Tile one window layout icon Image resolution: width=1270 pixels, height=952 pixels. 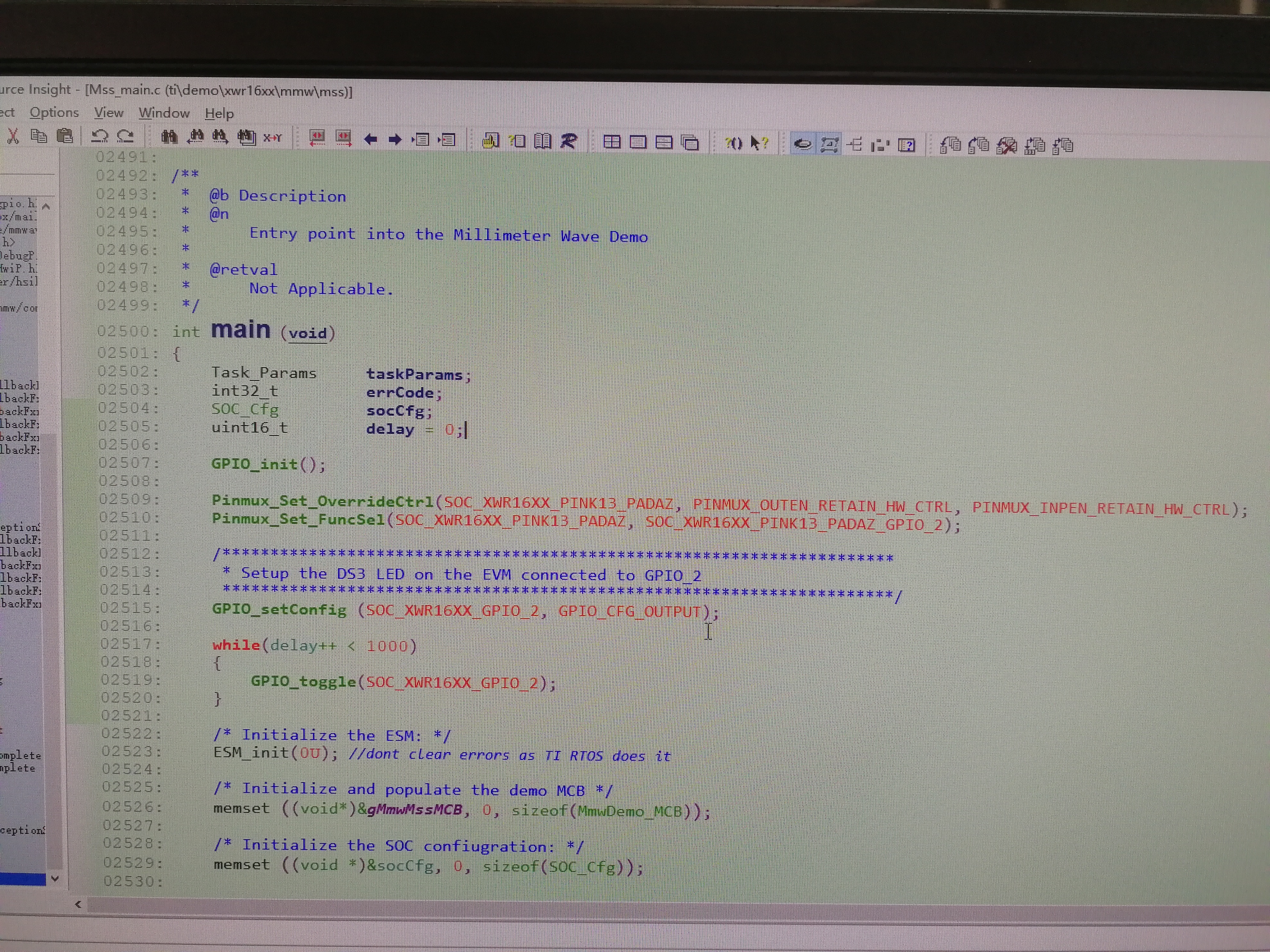638,142
